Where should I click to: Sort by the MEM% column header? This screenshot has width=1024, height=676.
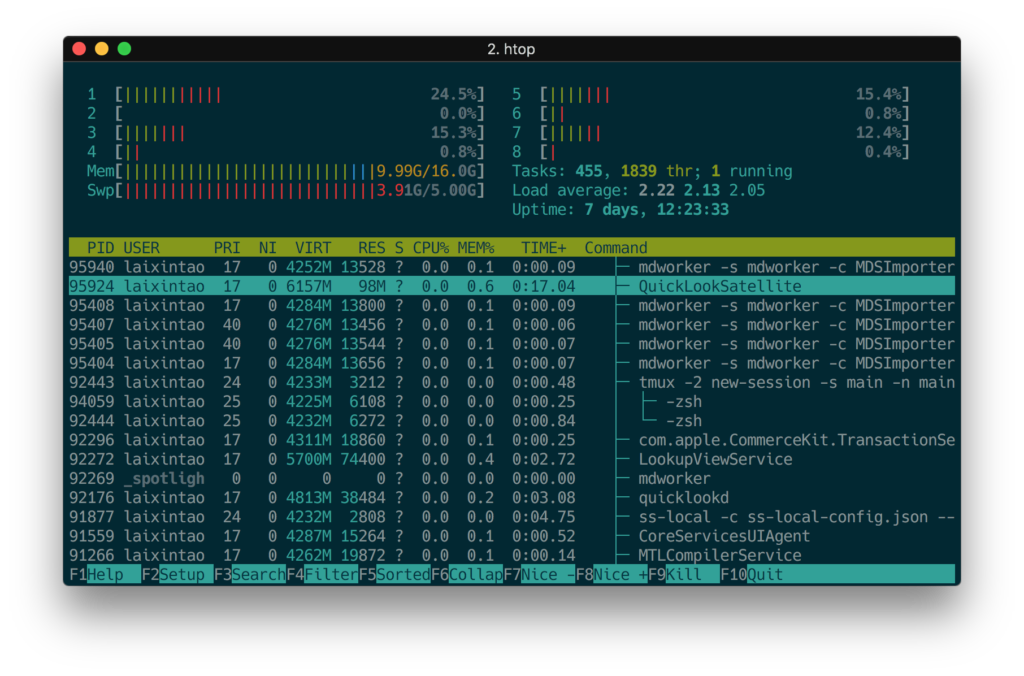pyautogui.click(x=476, y=248)
